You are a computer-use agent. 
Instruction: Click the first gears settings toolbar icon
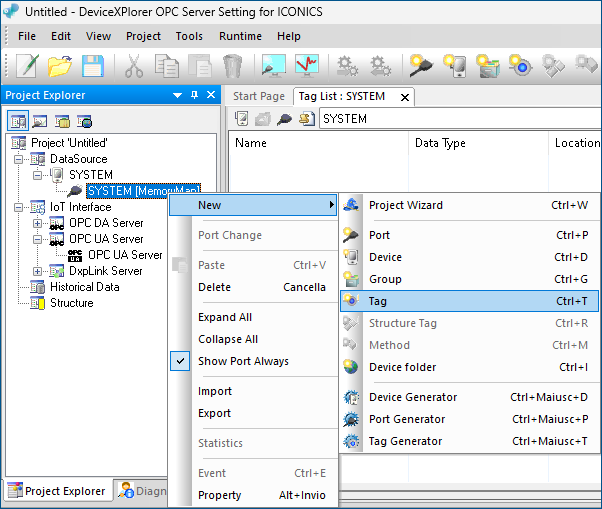[x=347, y=66]
